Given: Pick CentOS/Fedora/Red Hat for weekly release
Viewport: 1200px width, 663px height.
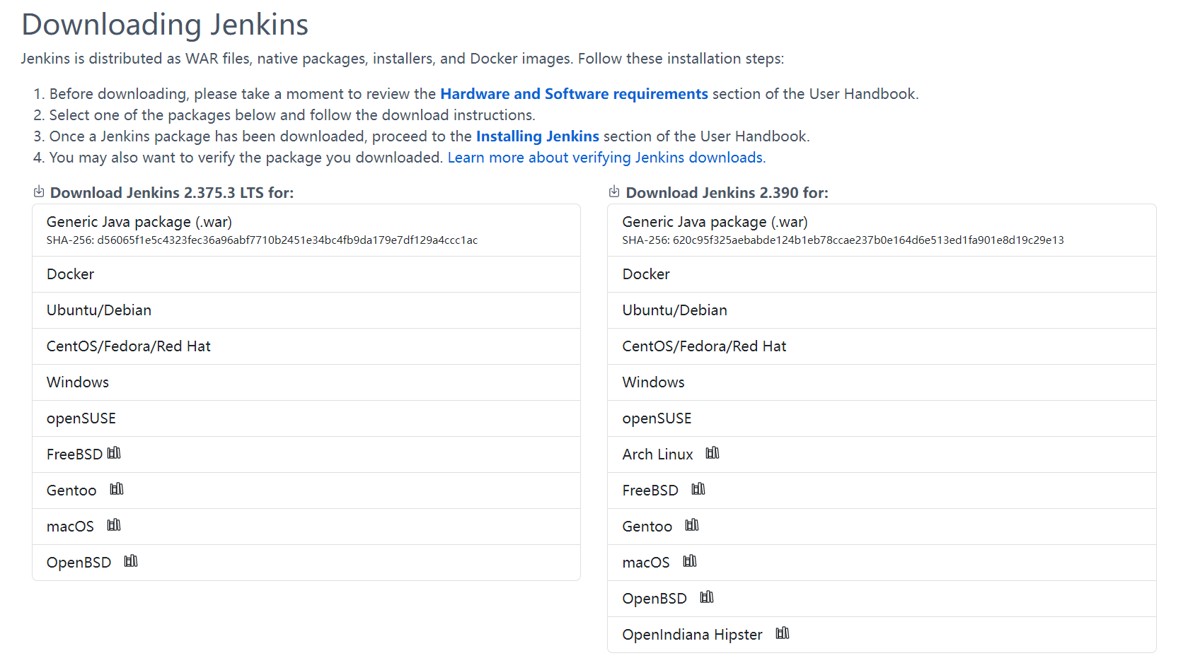Looking at the screenshot, I should (x=704, y=346).
